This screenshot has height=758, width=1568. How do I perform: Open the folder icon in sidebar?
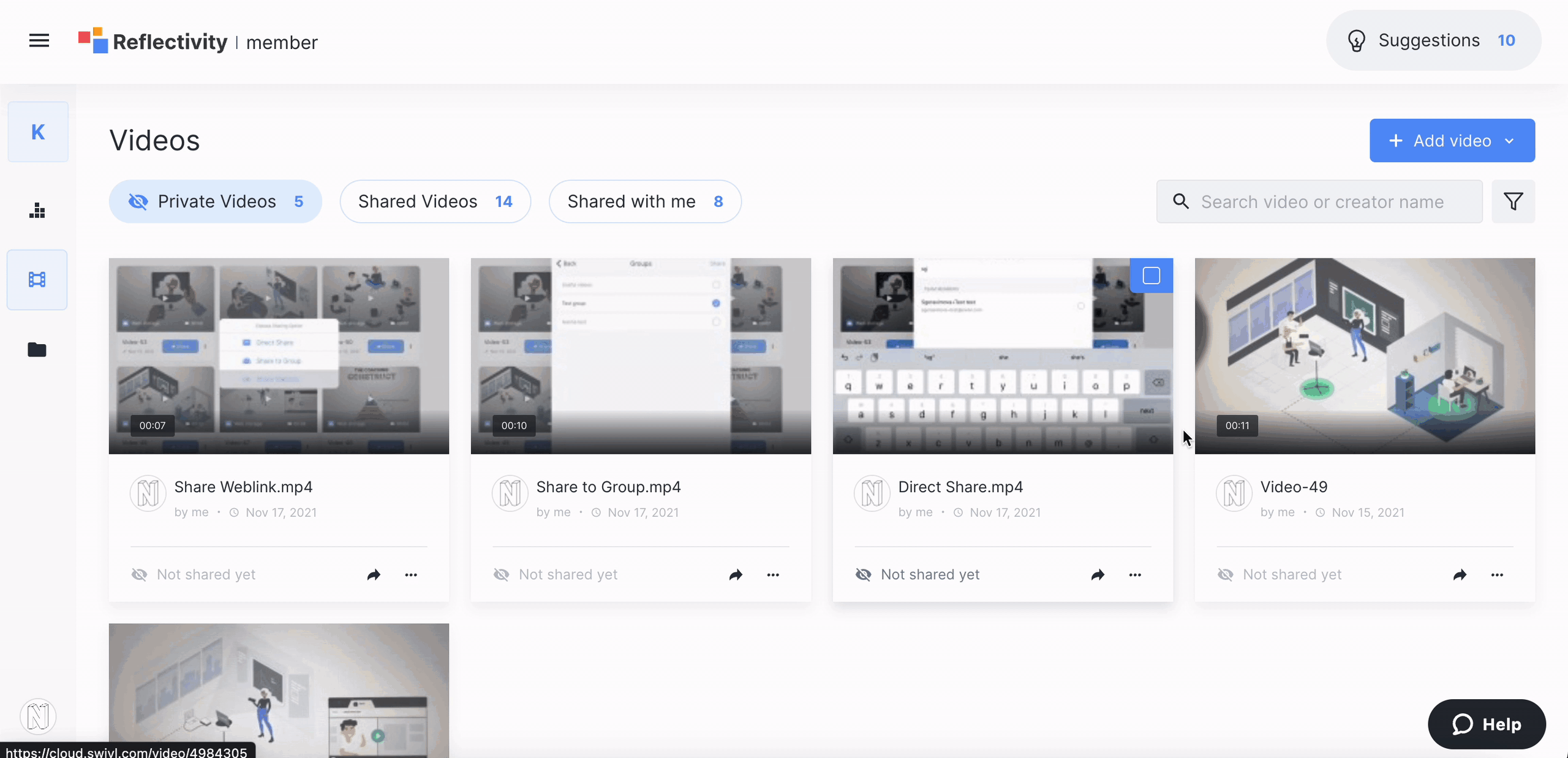(x=37, y=350)
